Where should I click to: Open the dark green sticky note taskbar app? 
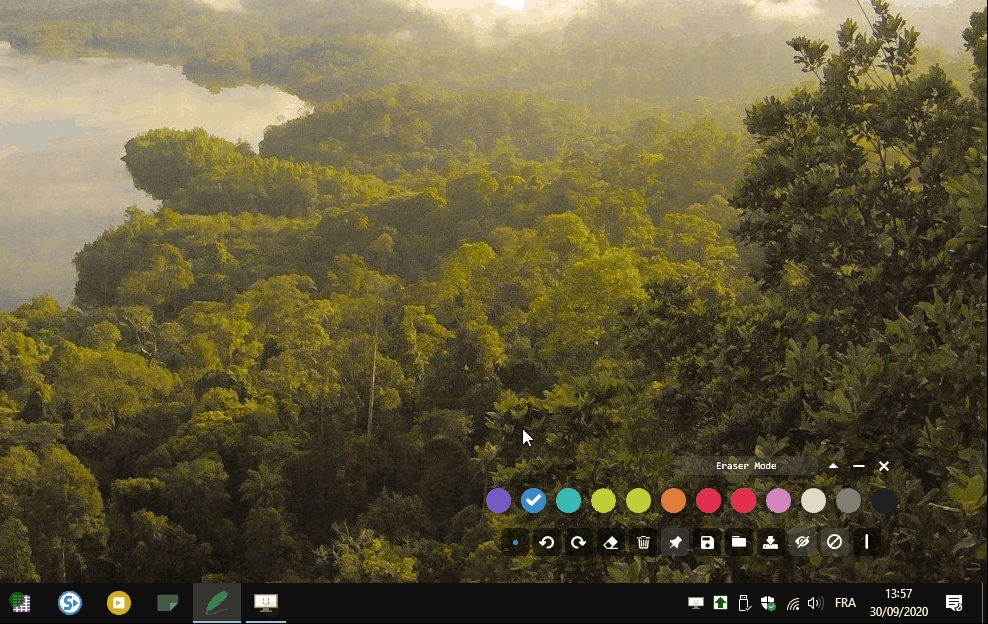(168, 603)
